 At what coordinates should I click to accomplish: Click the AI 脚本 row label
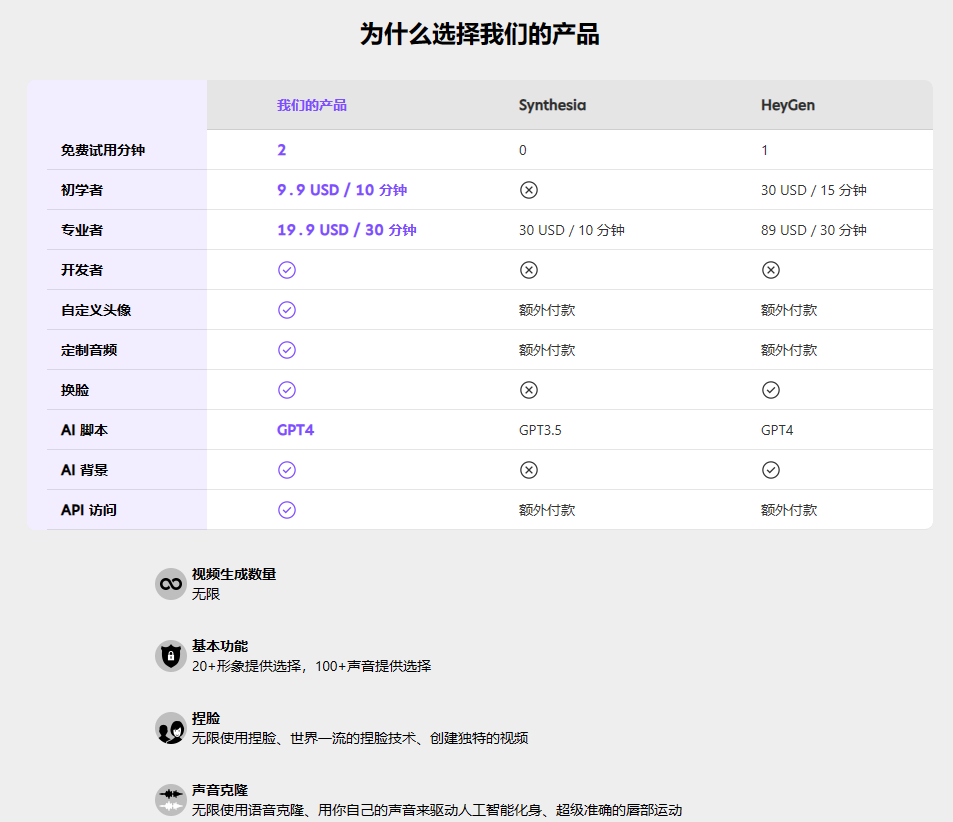pos(84,430)
